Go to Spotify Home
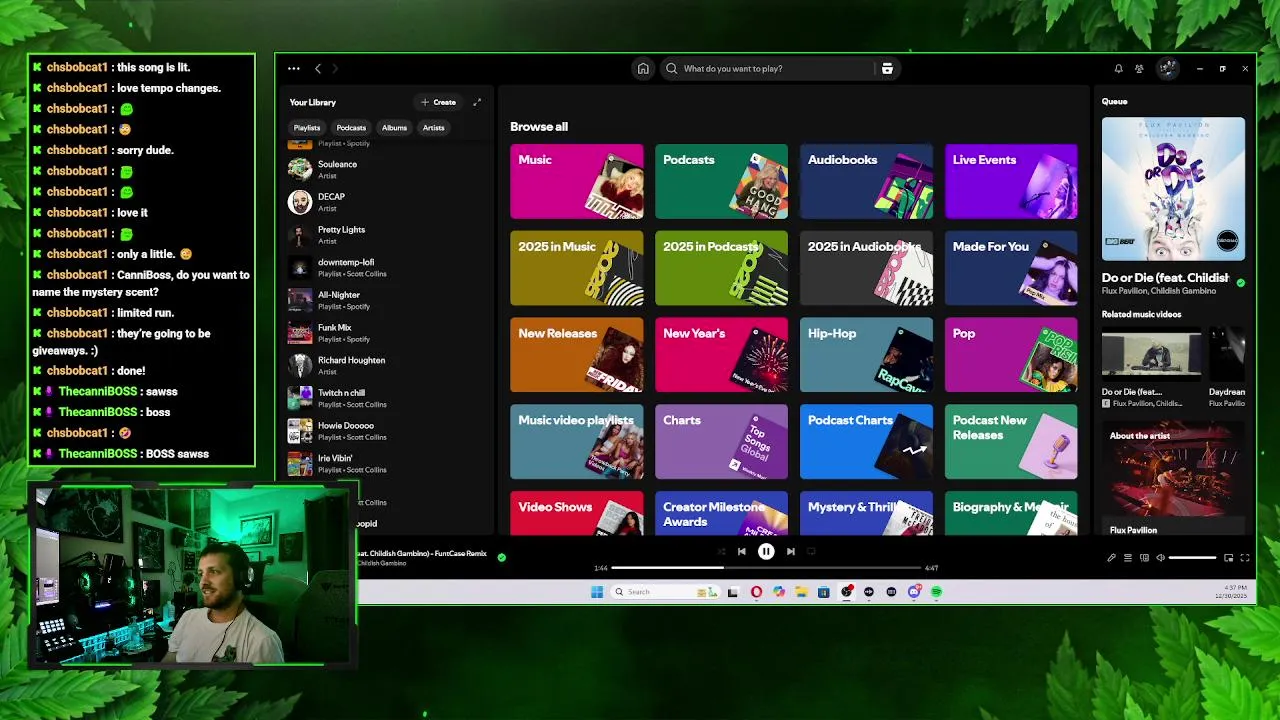This screenshot has height=720, width=1280. click(x=643, y=69)
